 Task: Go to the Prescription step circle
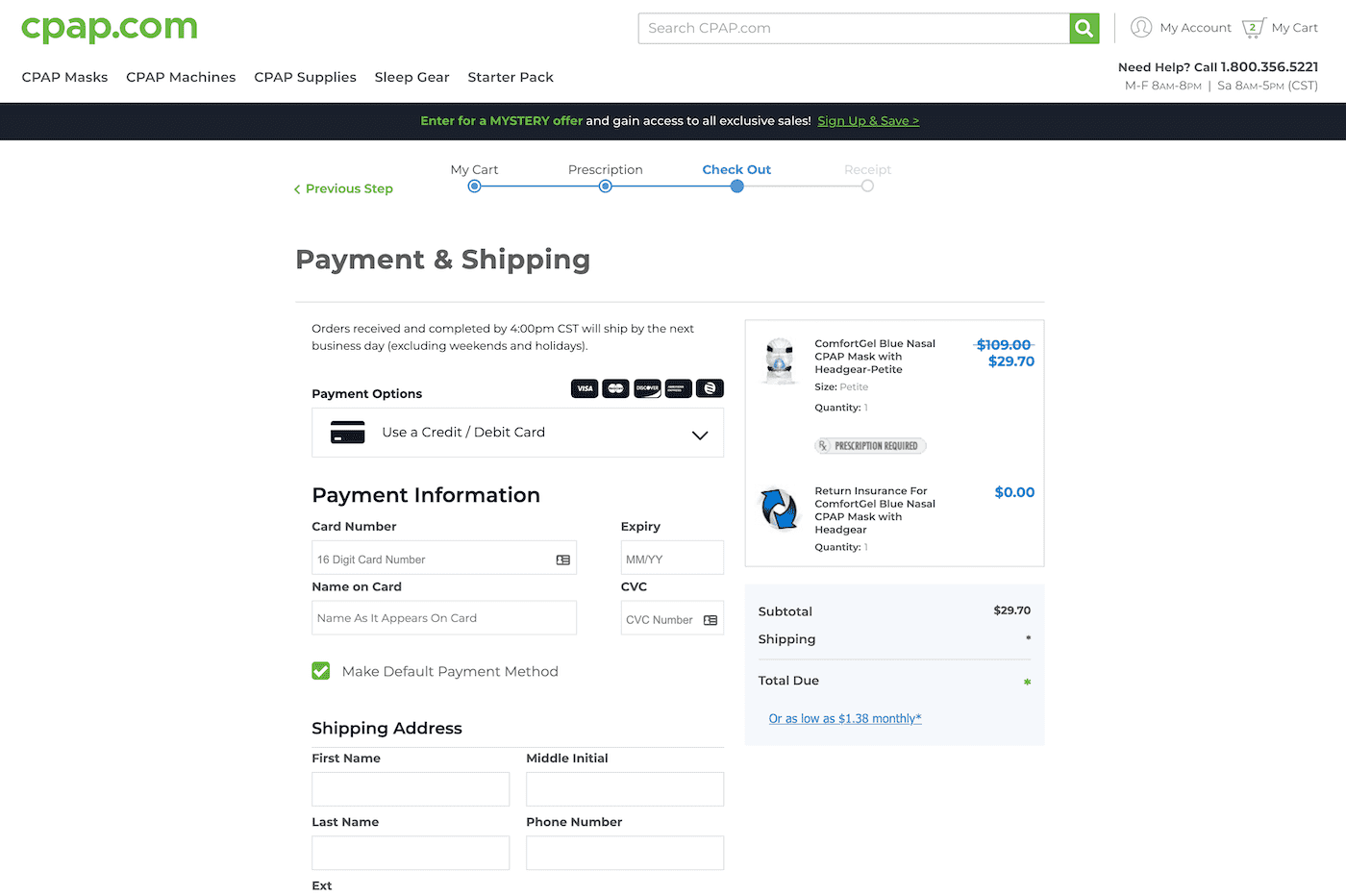tap(606, 187)
